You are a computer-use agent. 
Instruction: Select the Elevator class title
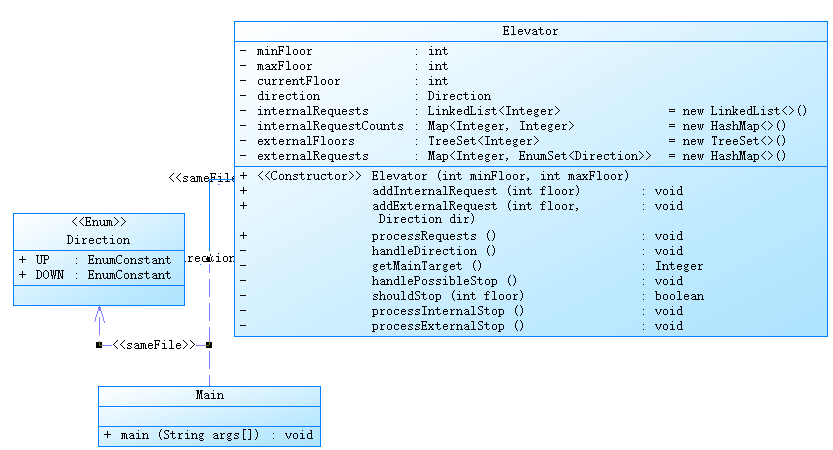pos(530,31)
